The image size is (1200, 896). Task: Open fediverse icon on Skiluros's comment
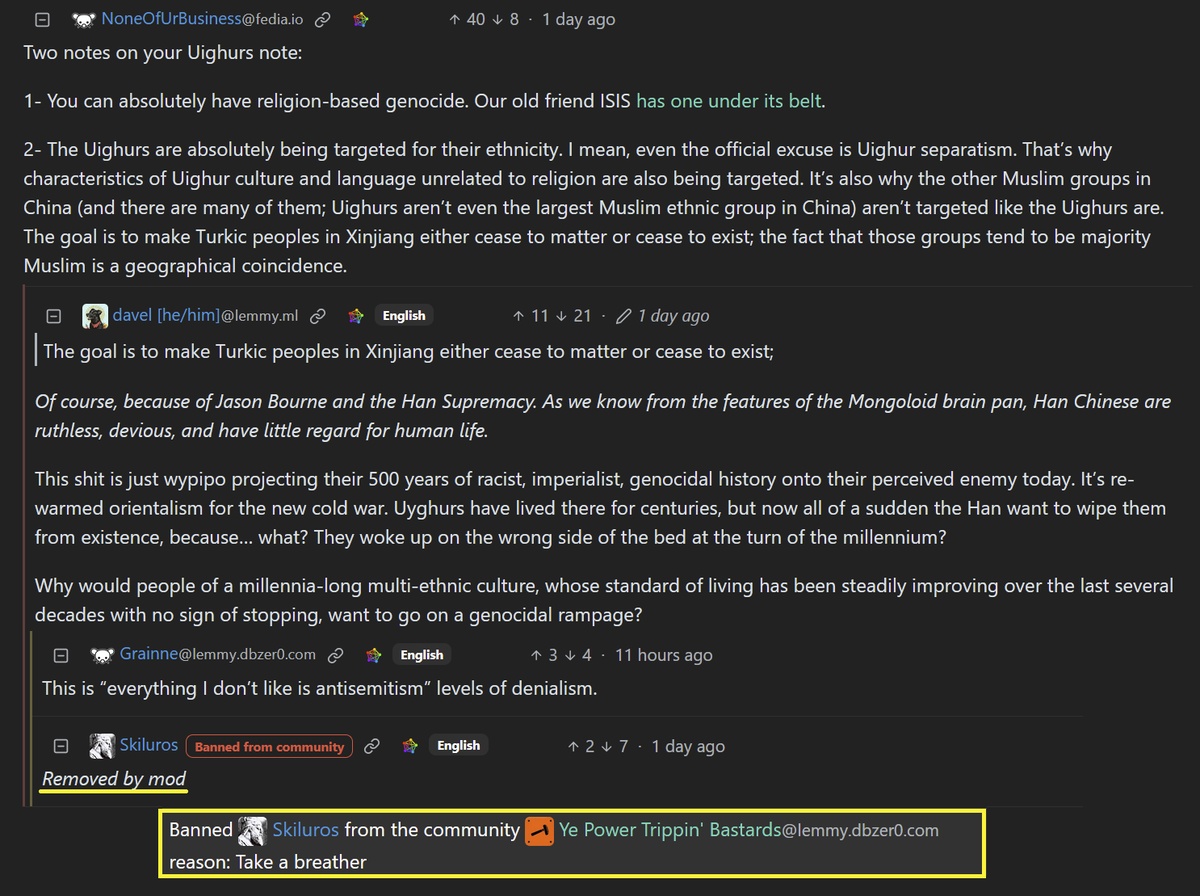click(x=410, y=746)
